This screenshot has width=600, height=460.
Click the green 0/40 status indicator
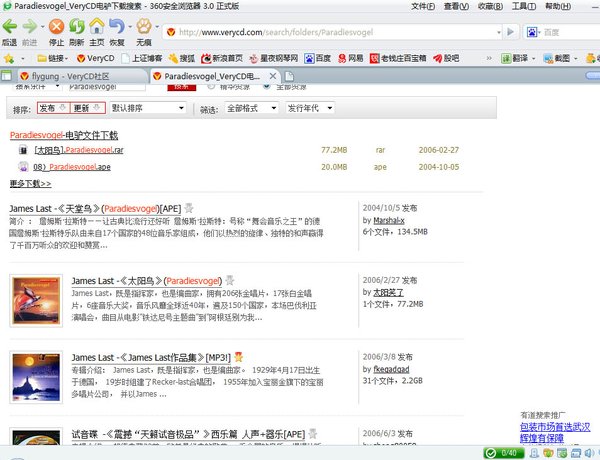click(504, 453)
